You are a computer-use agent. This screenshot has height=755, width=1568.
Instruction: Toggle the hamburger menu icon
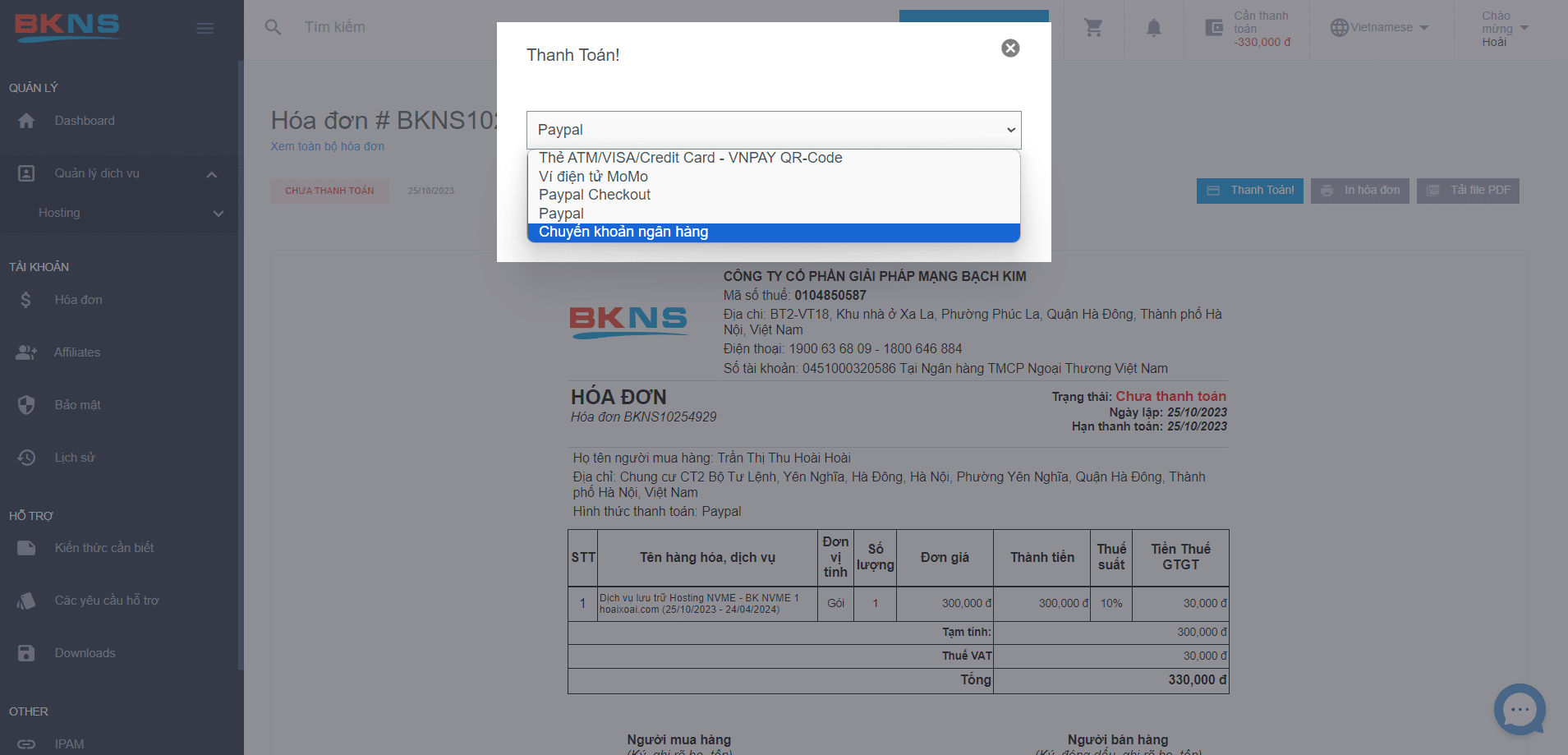[x=205, y=28]
